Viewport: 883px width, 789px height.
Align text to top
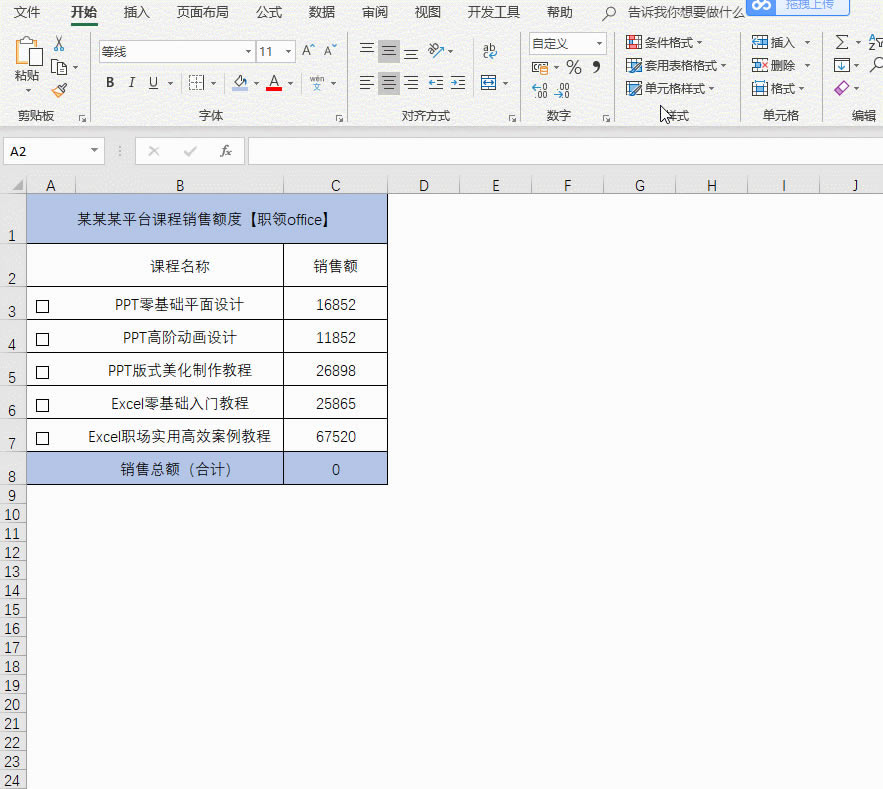click(367, 50)
